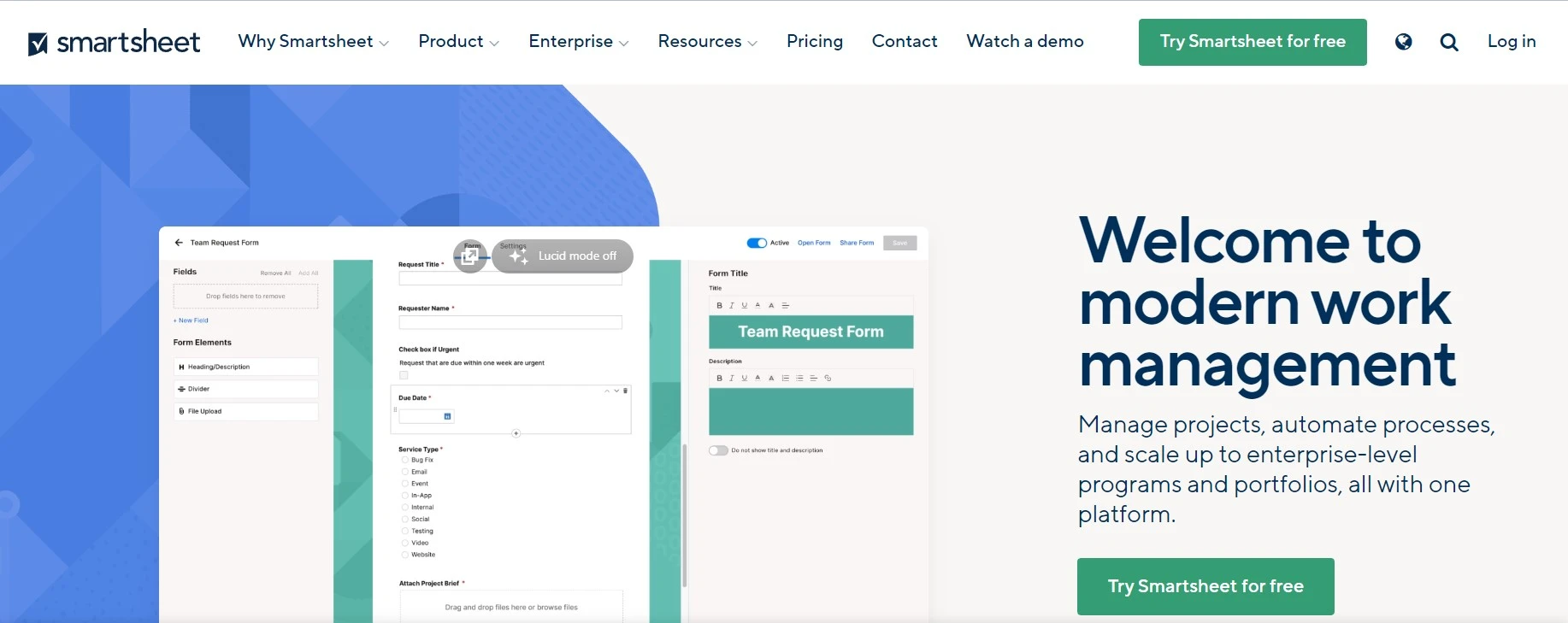Click Log in
1568x623 pixels.
tap(1512, 41)
